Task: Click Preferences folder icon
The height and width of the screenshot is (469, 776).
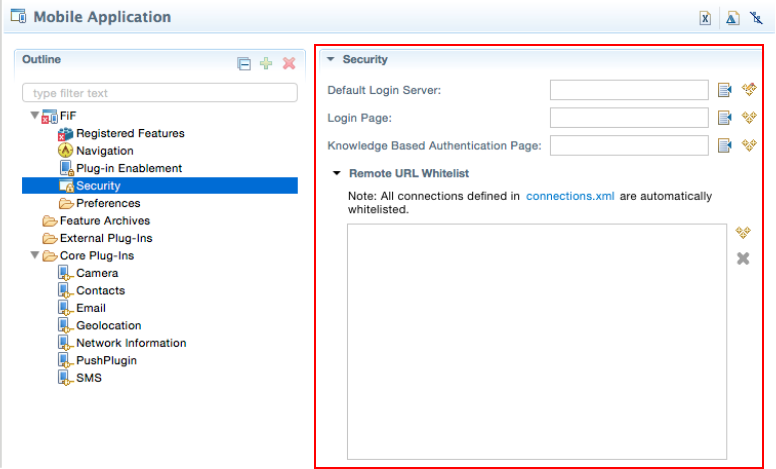Action: click(66, 203)
